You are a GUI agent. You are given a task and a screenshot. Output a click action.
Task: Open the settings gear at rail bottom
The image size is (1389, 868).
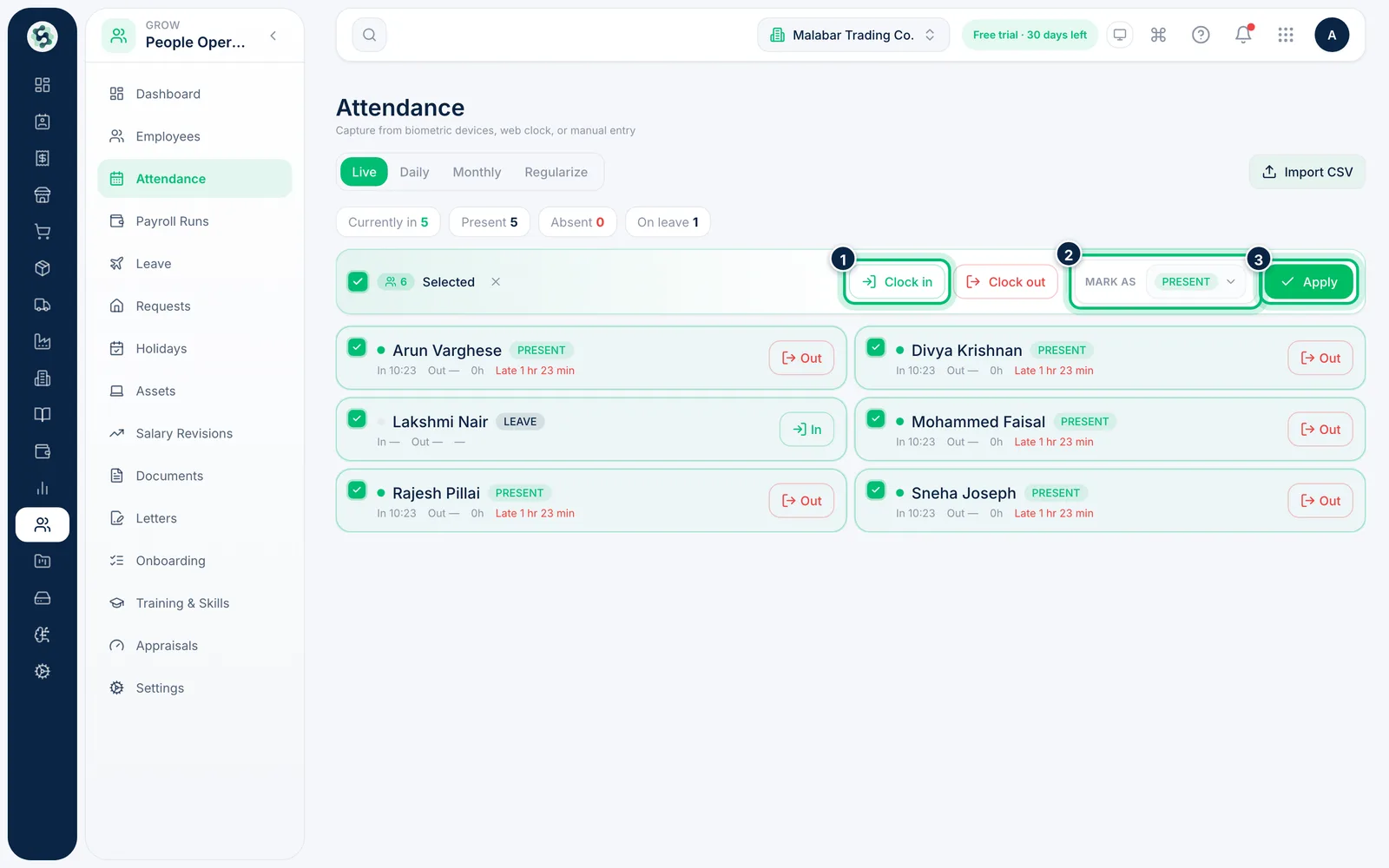coord(43,671)
